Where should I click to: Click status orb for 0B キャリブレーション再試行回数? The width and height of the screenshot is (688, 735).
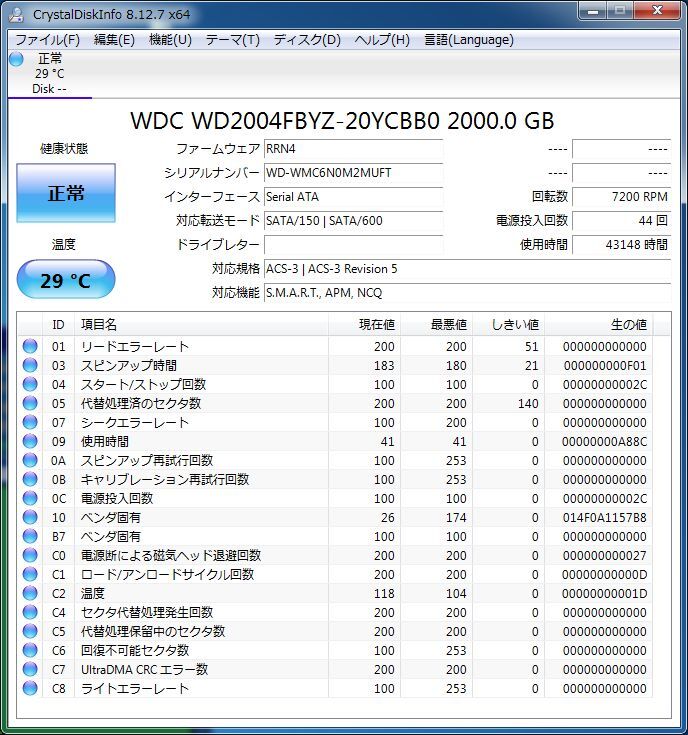30,479
